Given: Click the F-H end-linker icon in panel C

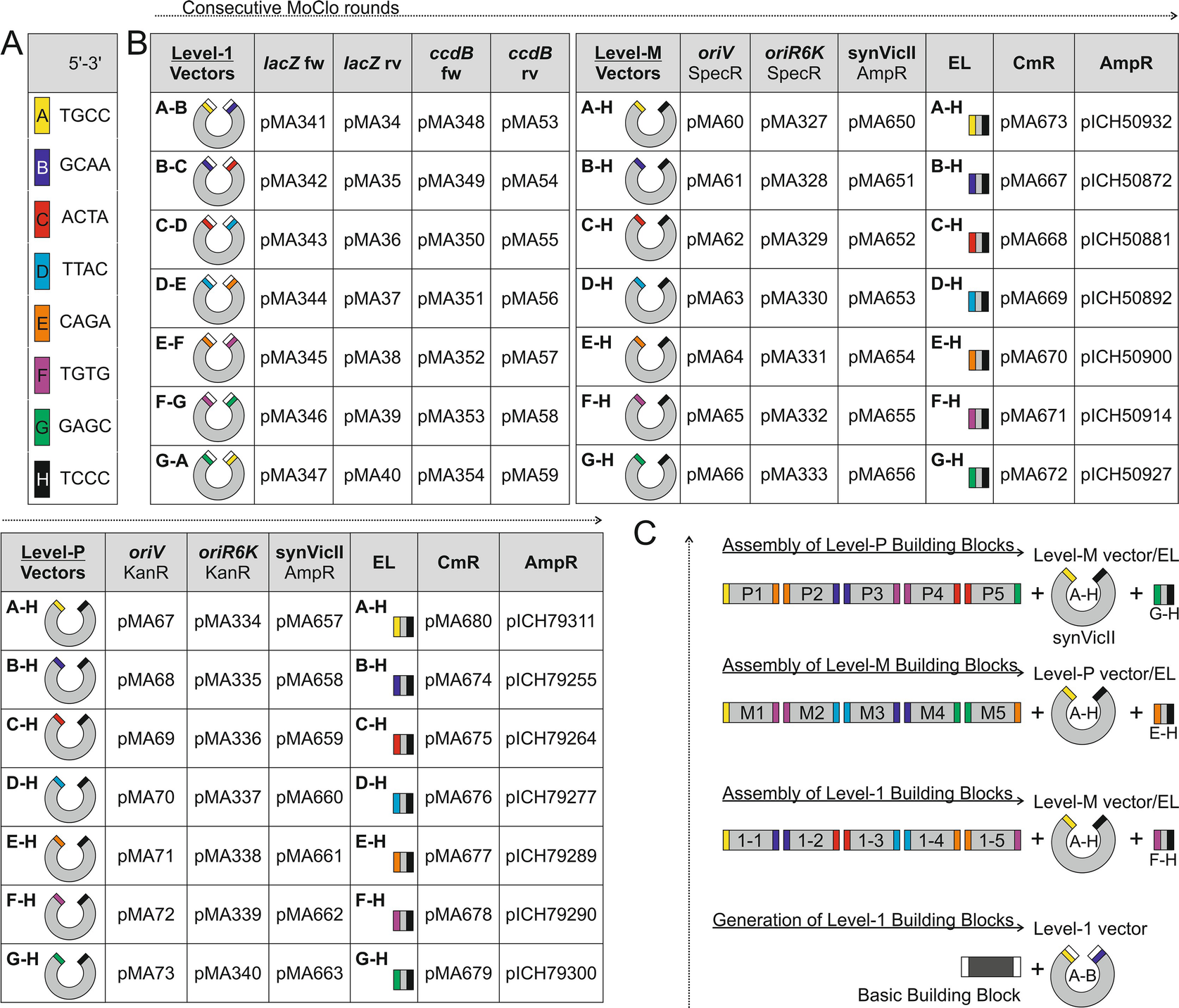Looking at the screenshot, I should [1164, 840].
